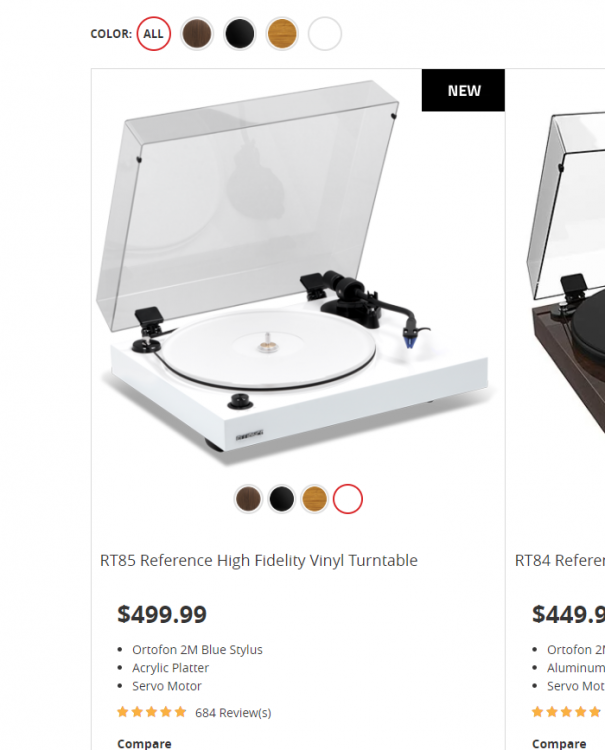Screen dimensions: 605x750
Task: Select the ALL option in COLOR filter
Action: click(x=153, y=34)
